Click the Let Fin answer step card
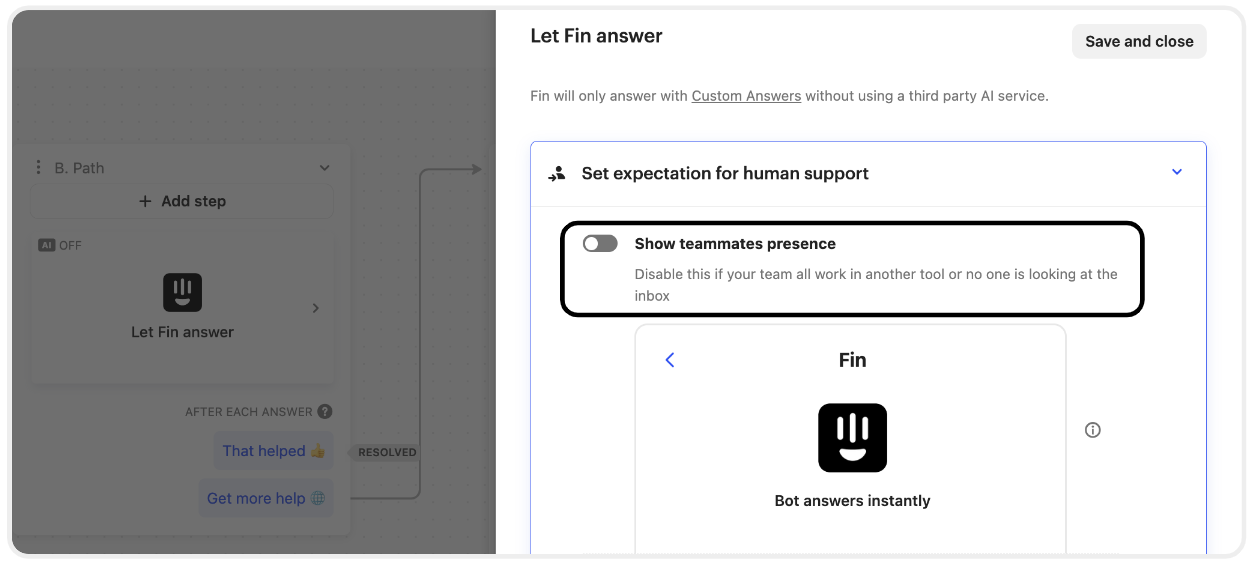The width and height of the screenshot is (1256, 568). (182, 308)
